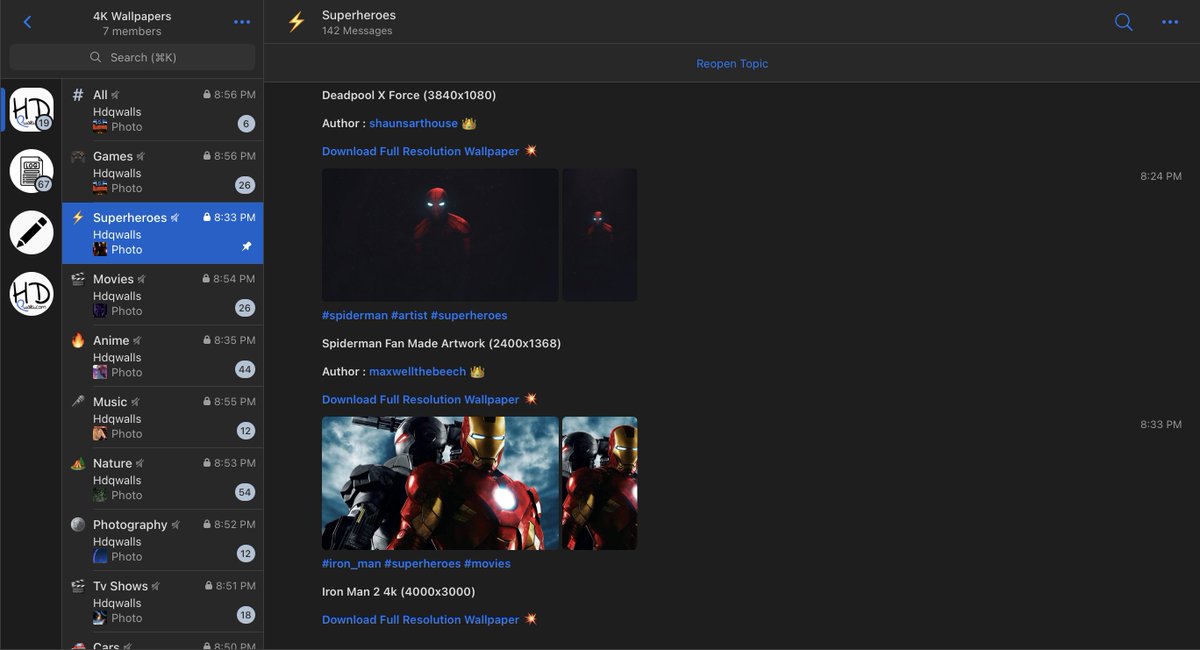Click the Superheroes title in chat header

point(359,15)
